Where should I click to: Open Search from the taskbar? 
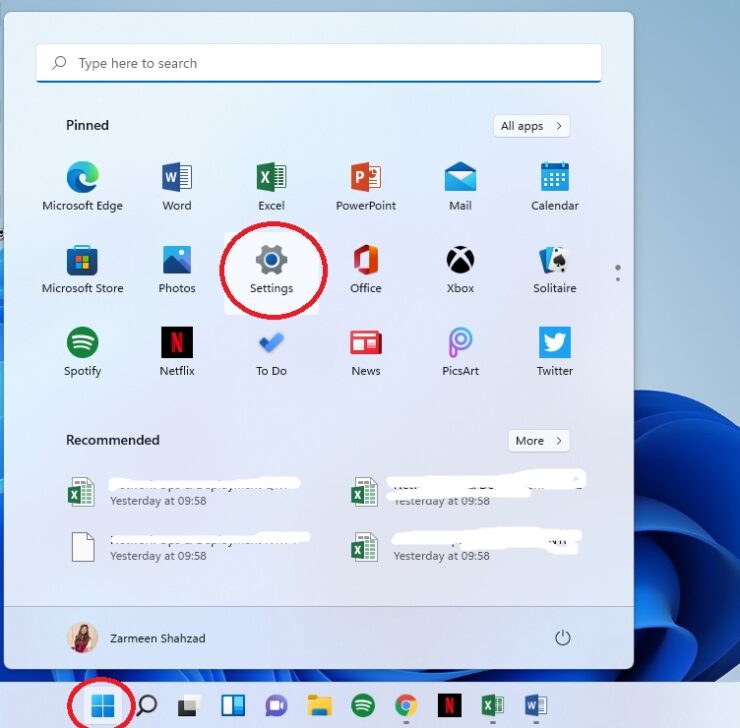[146, 706]
